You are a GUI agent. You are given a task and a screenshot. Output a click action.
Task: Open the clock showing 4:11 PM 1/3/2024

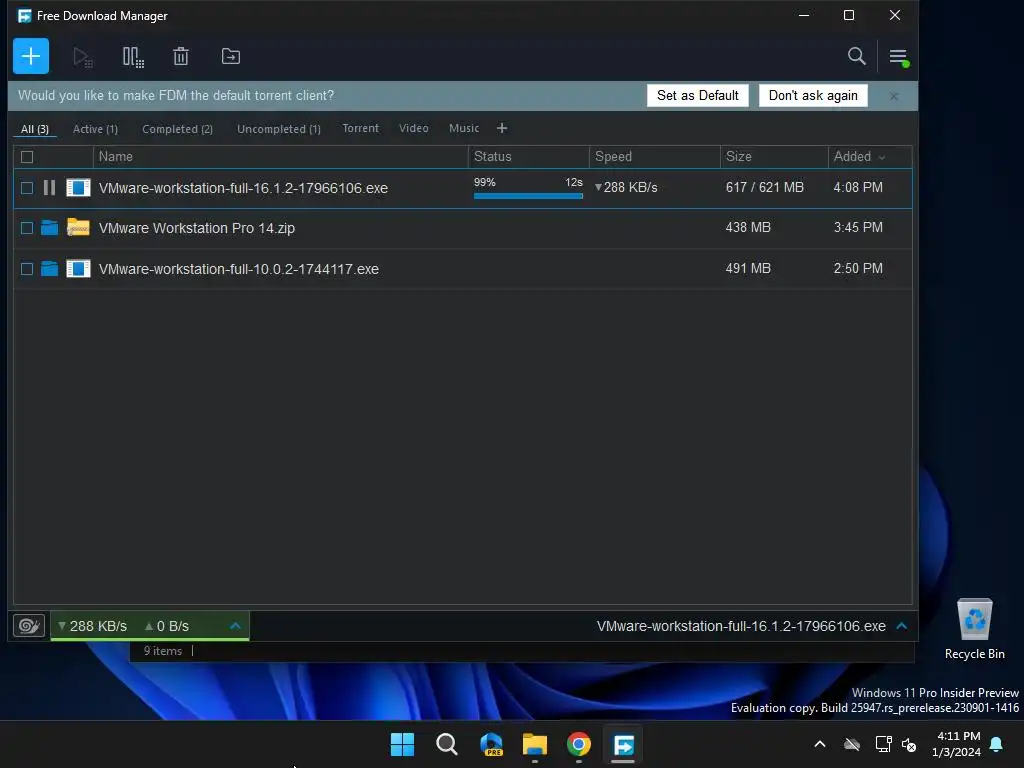tap(959, 744)
